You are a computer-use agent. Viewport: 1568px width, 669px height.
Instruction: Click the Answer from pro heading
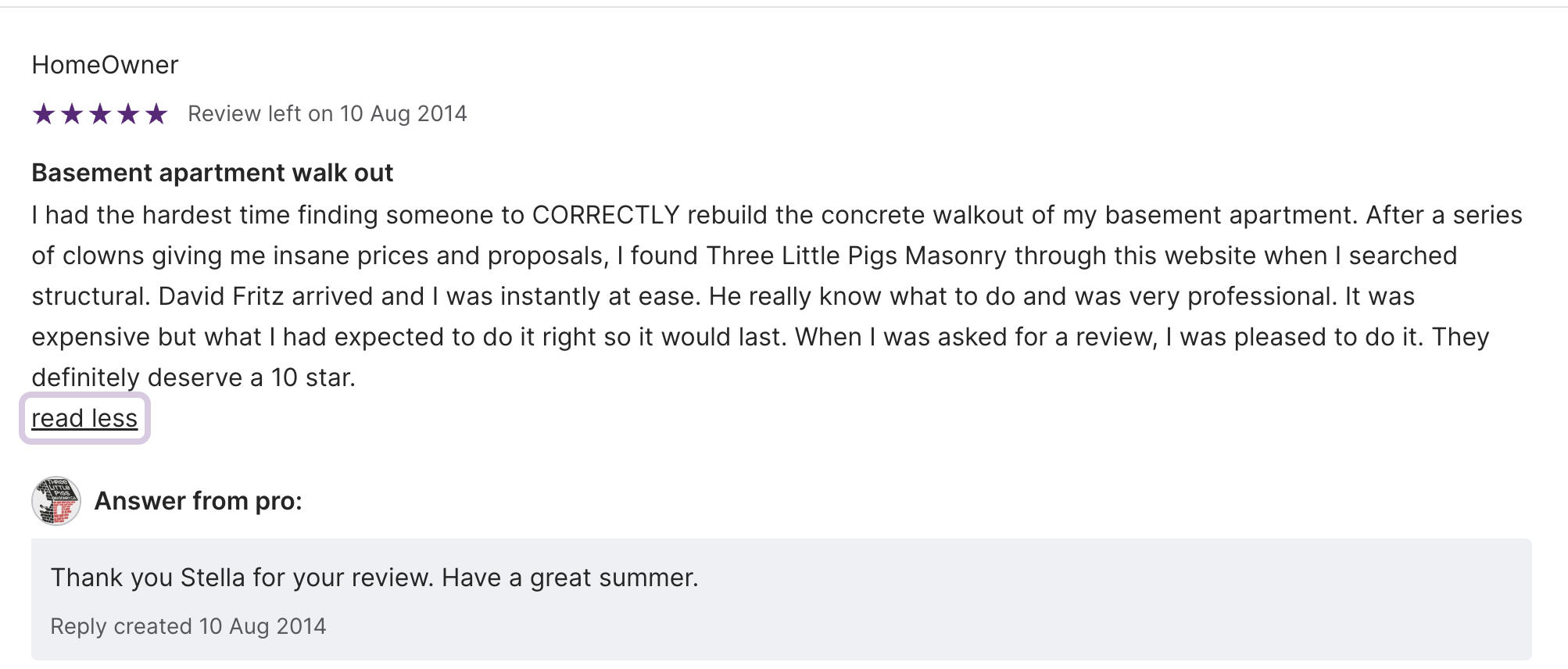(x=198, y=501)
